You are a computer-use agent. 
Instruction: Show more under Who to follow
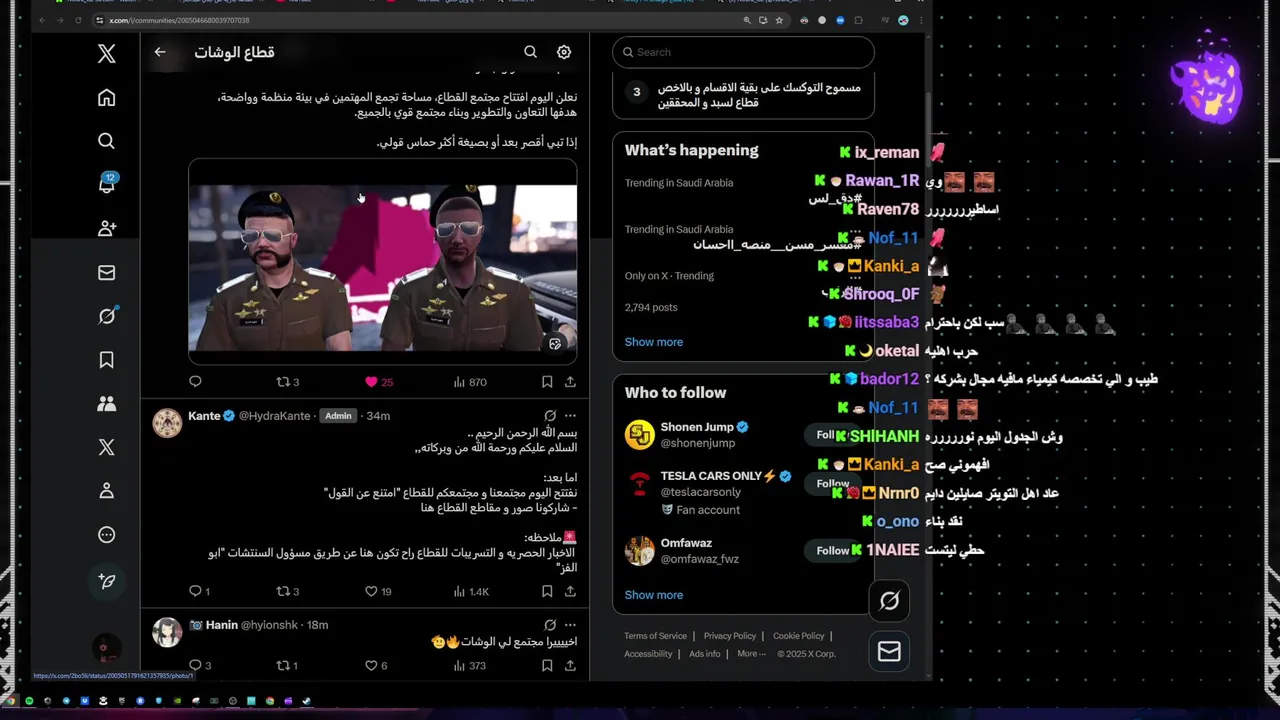pos(654,595)
